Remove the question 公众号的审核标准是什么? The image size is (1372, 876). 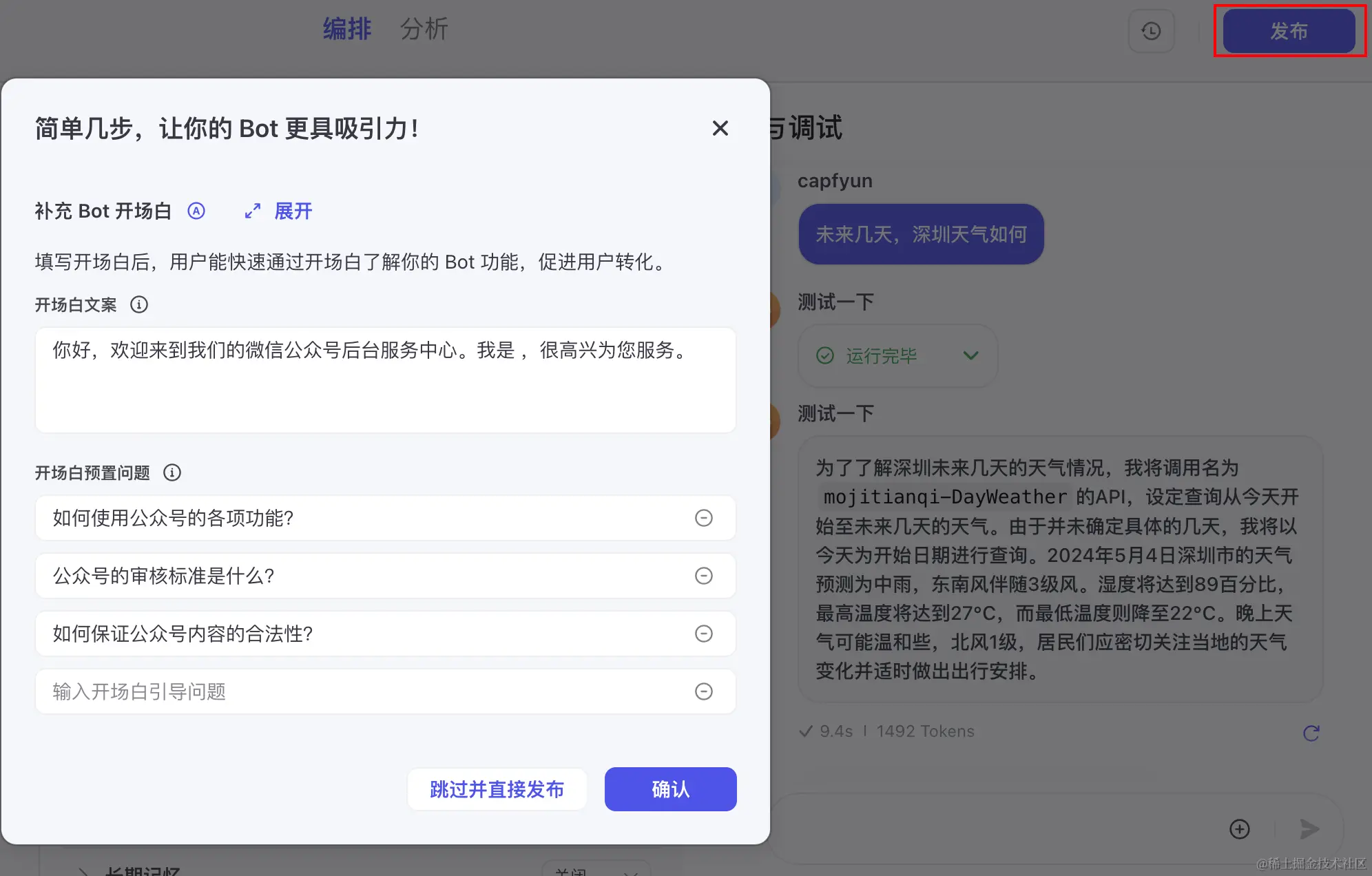[x=703, y=576]
